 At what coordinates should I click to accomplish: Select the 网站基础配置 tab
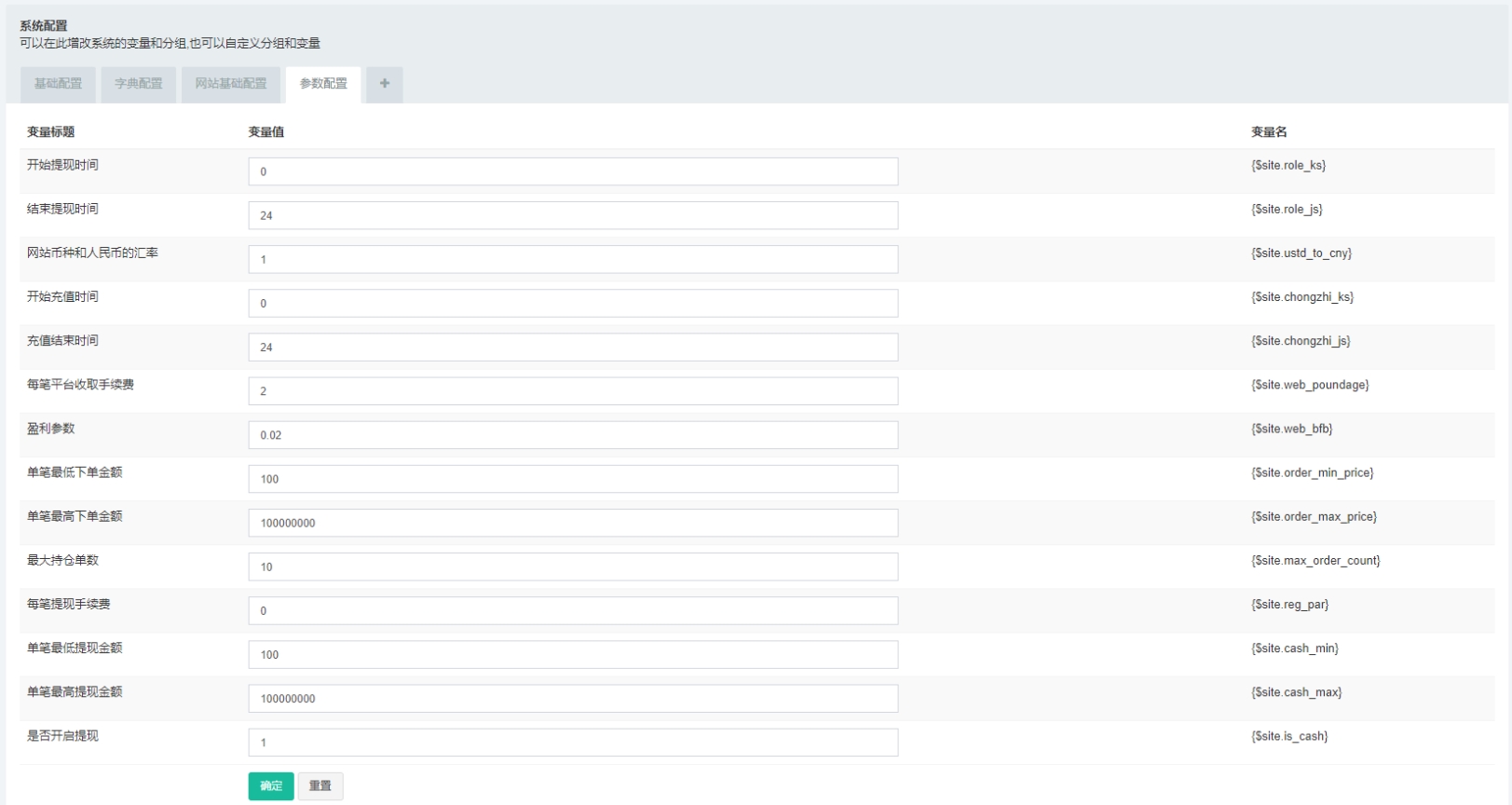click(x=230, y=84)
